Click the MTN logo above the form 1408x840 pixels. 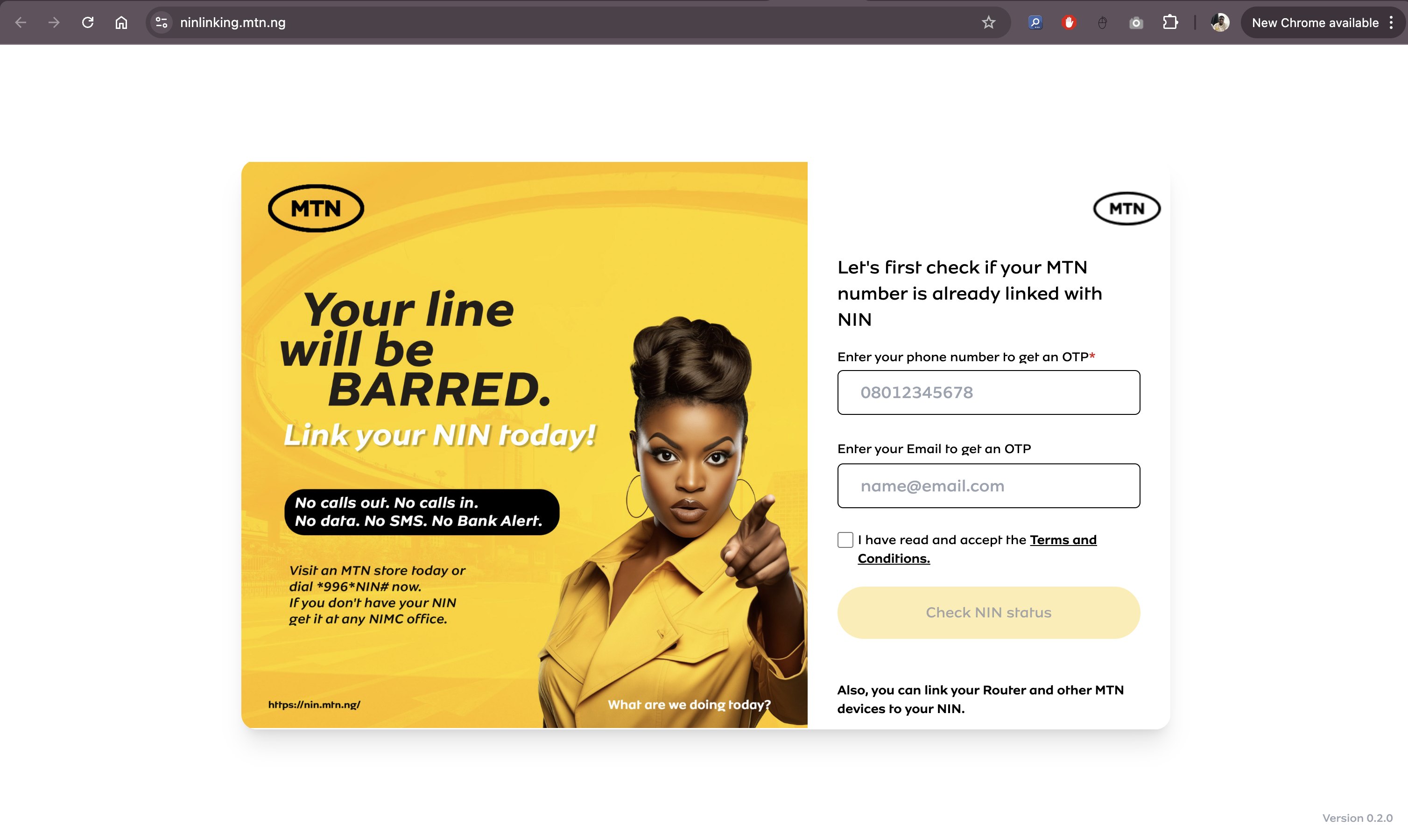pos(1126,208)
